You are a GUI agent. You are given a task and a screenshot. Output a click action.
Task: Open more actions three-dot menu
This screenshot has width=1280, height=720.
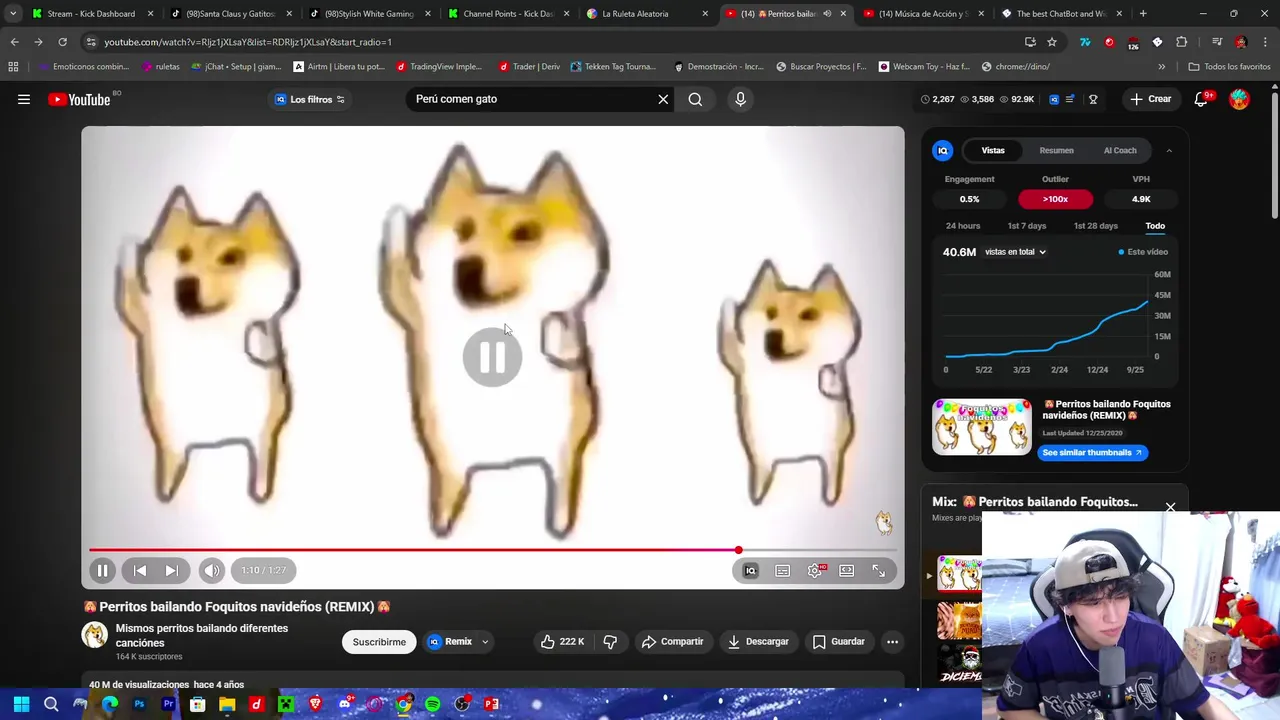892,641
